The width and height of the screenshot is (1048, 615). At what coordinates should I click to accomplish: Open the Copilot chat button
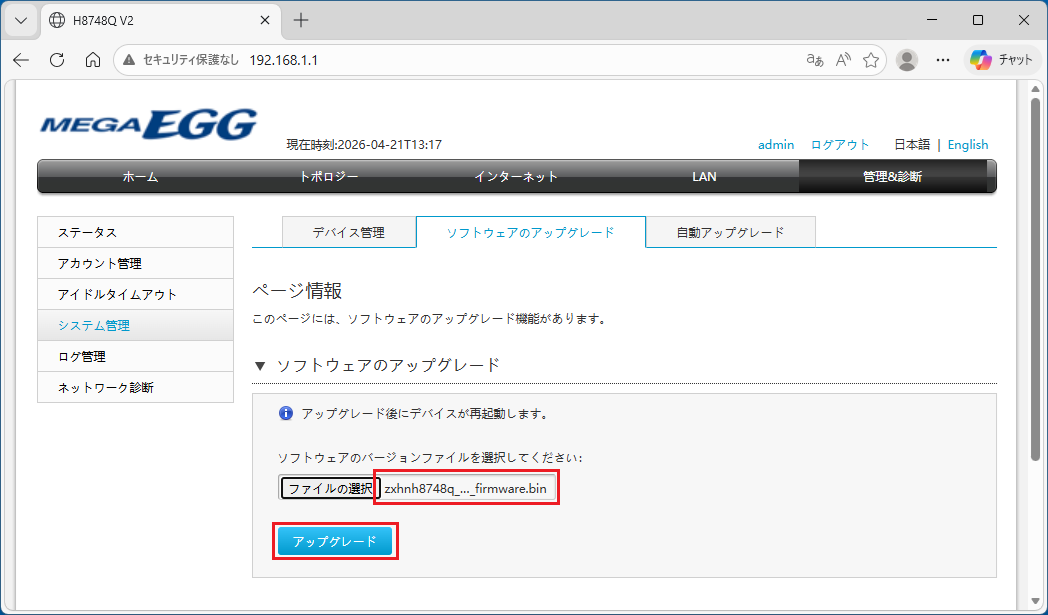coord(1001,60)
